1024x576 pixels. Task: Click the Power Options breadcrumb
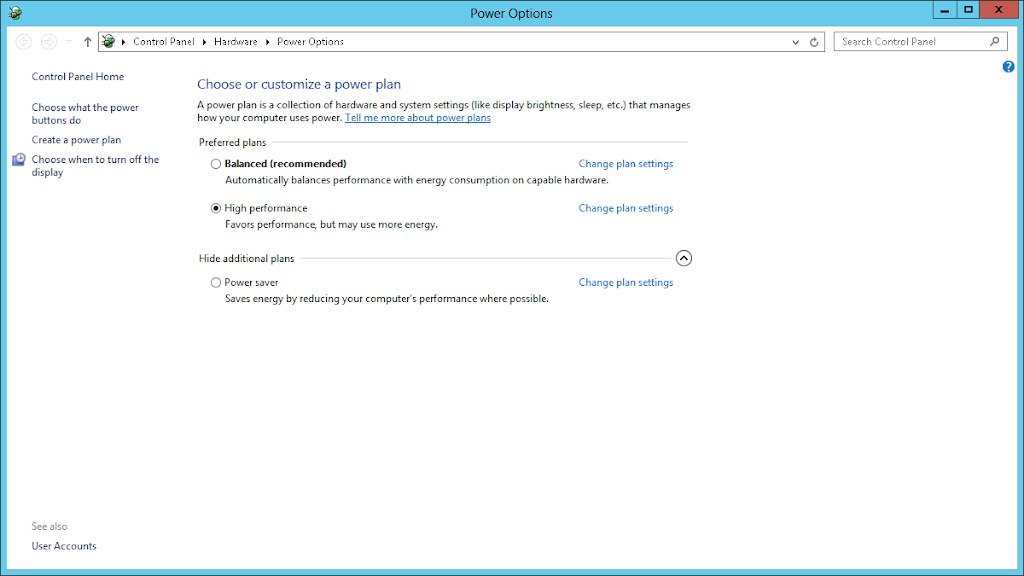(x=310, y=42)
